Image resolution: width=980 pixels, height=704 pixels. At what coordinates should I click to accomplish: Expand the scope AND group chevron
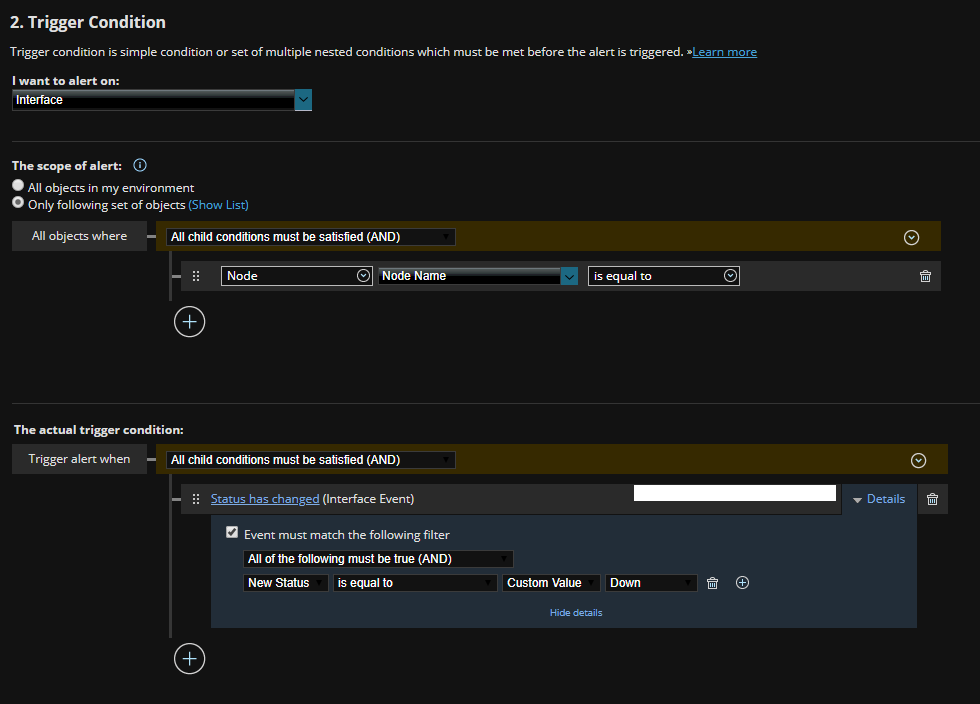910,238
